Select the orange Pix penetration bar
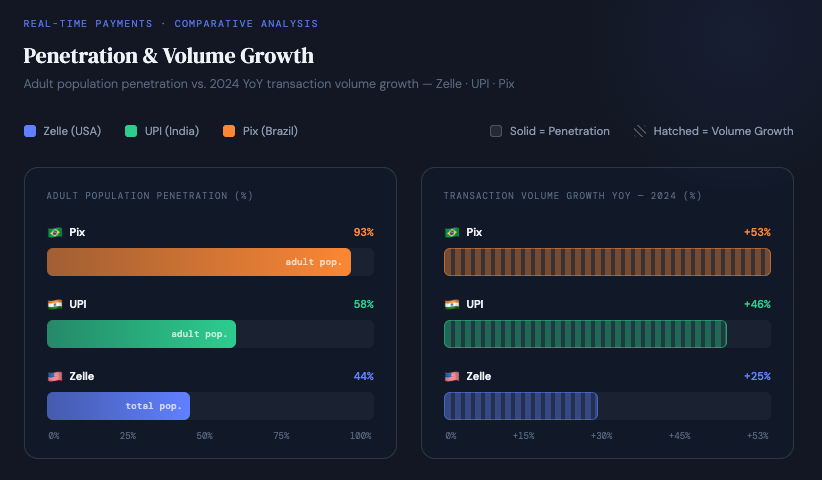 tap(199, 262)
